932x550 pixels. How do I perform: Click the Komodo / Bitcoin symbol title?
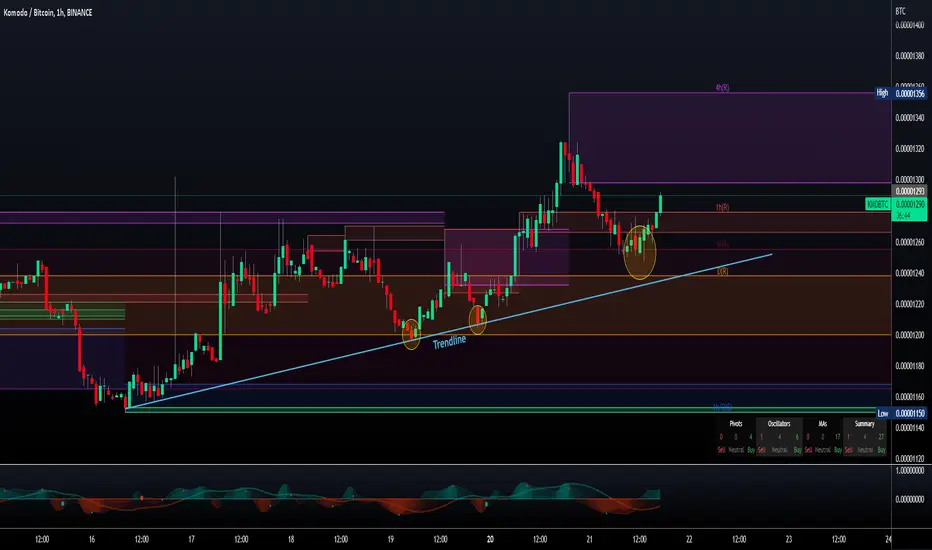click(x=48, y=12)
